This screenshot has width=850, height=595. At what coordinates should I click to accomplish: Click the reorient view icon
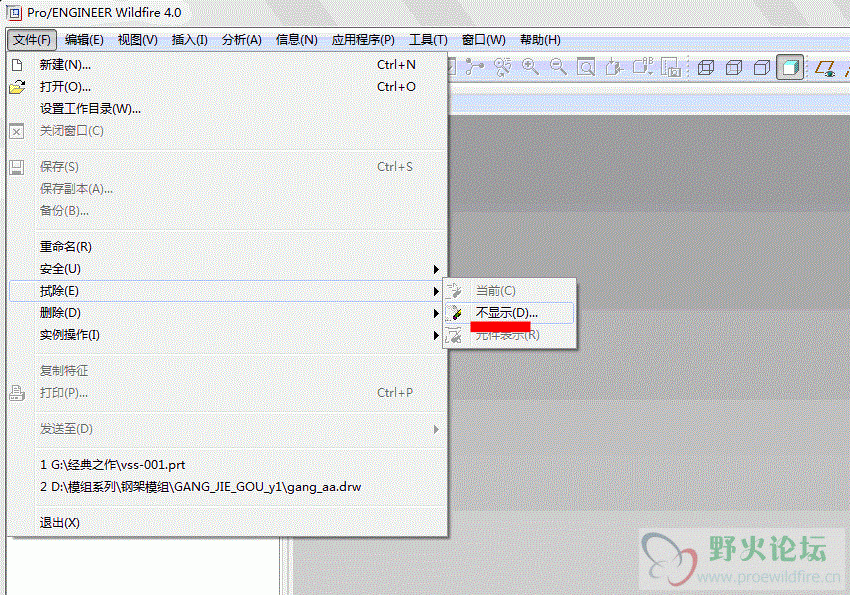point(614,67)
